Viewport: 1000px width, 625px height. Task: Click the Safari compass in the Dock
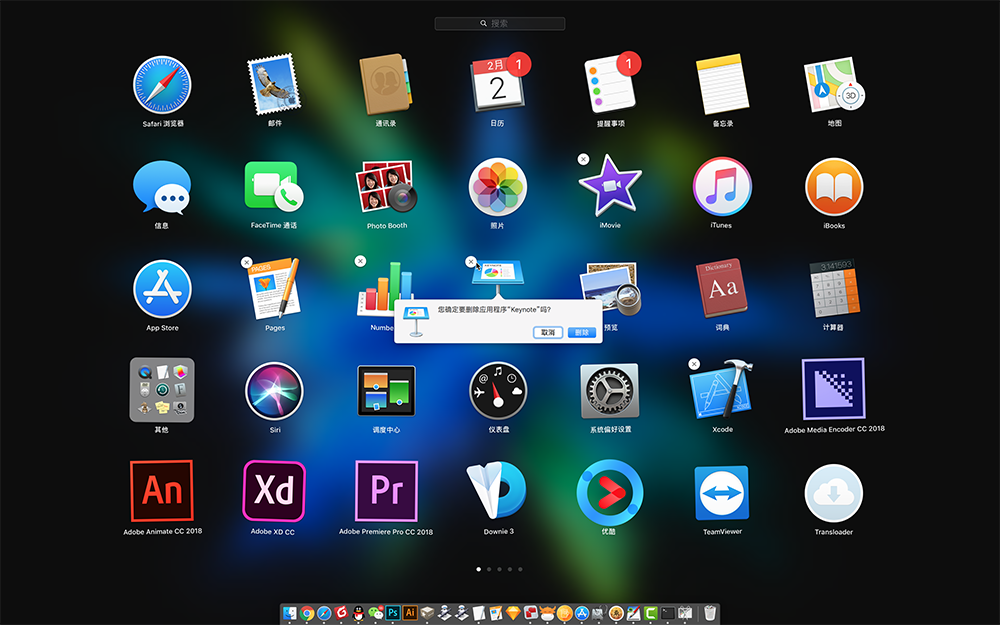pyautogui.click(x=325, y=613)
